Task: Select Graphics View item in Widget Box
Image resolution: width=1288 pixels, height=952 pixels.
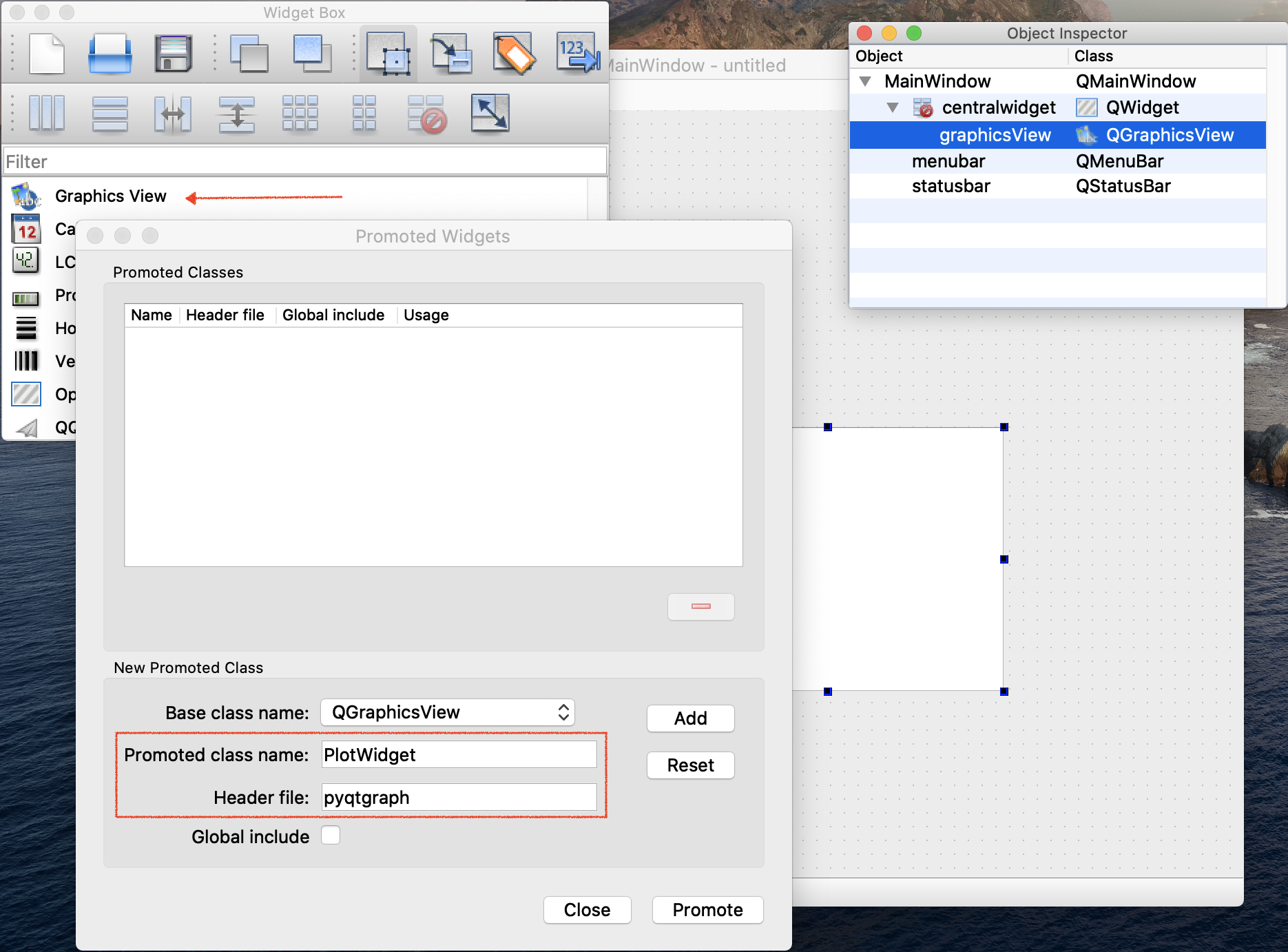Action: point(110,196)
